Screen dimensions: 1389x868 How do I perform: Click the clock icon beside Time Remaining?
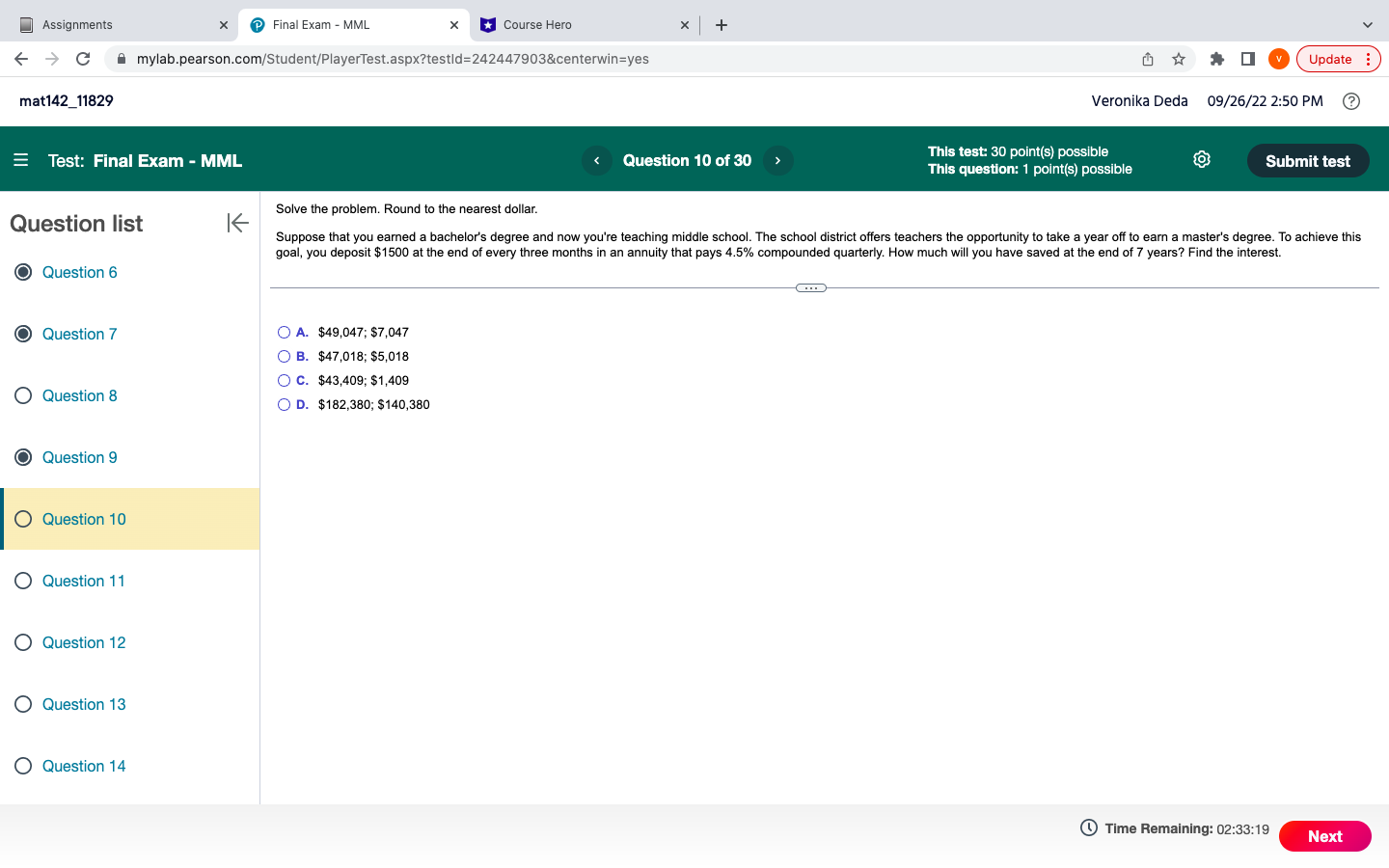tap(1087, 827)
